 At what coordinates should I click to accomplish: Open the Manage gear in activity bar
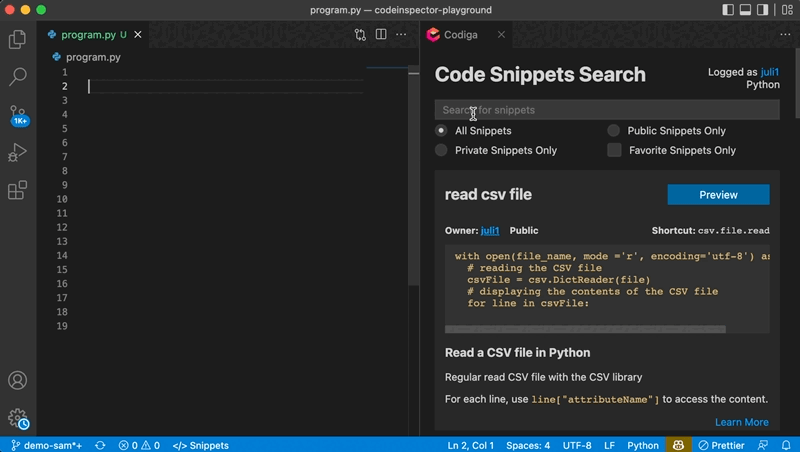click(17, 418)
